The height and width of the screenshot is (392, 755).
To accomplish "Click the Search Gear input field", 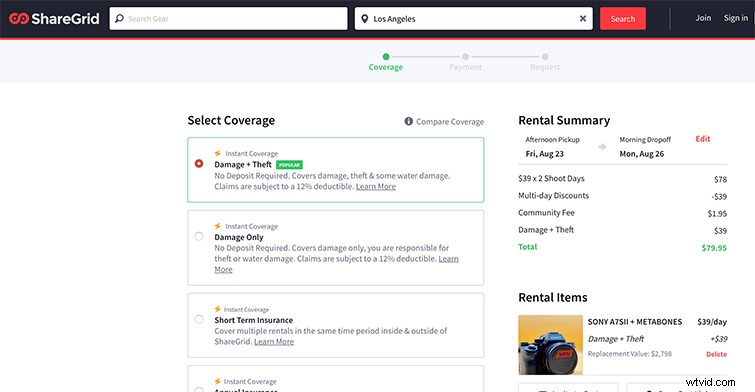I will (x=228, y=19).
